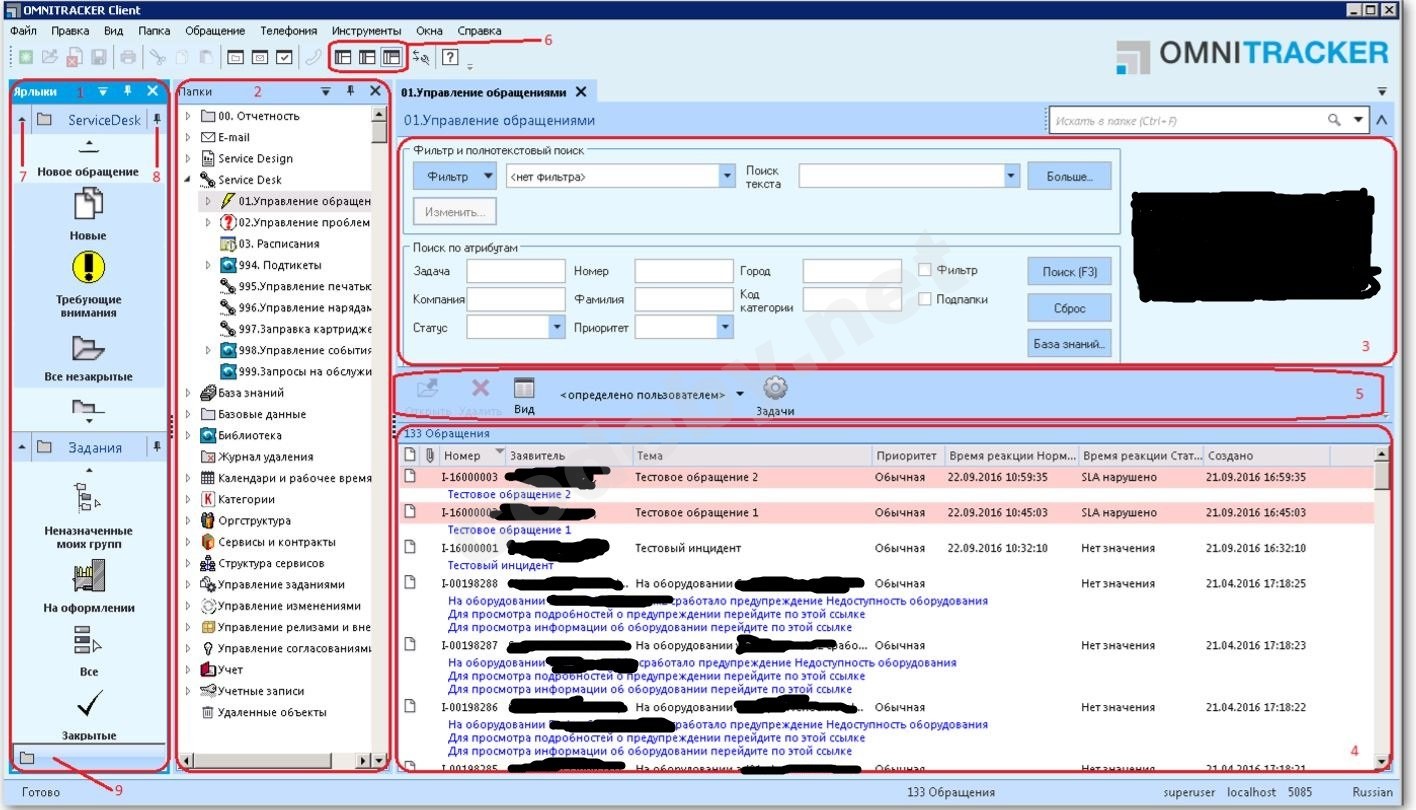Open the Статус dropdown
The height and width of the screenshot is (810, 1416).
(557, 327)
